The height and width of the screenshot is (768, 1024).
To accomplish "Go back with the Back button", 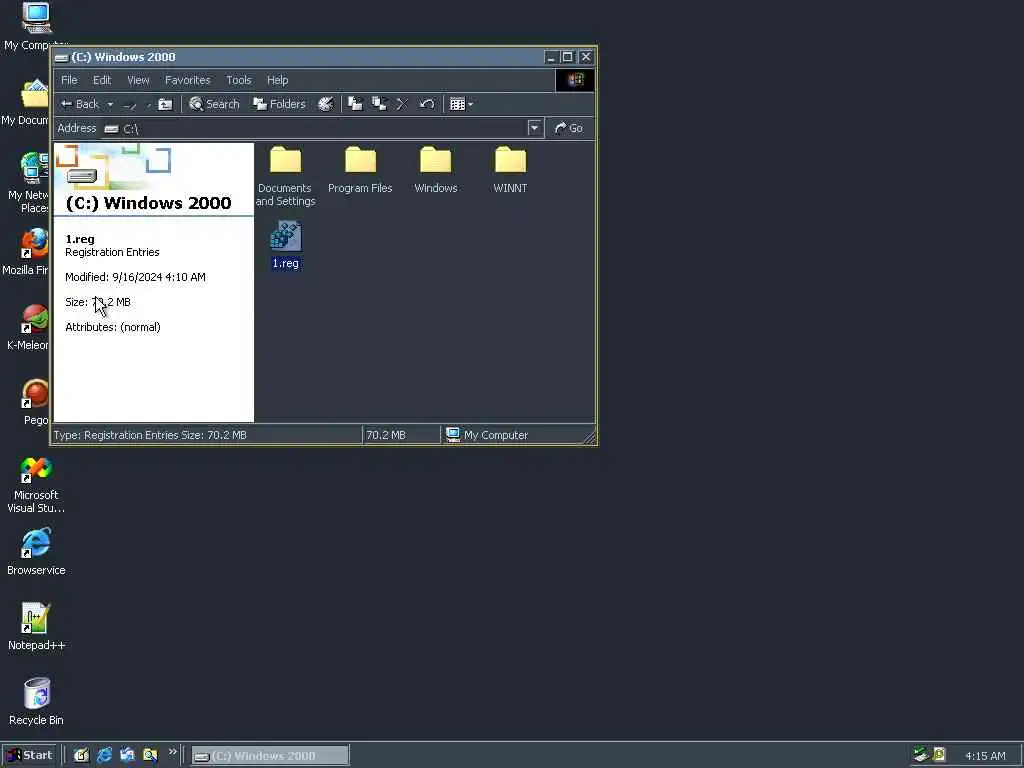I will [x=80, y=104].
